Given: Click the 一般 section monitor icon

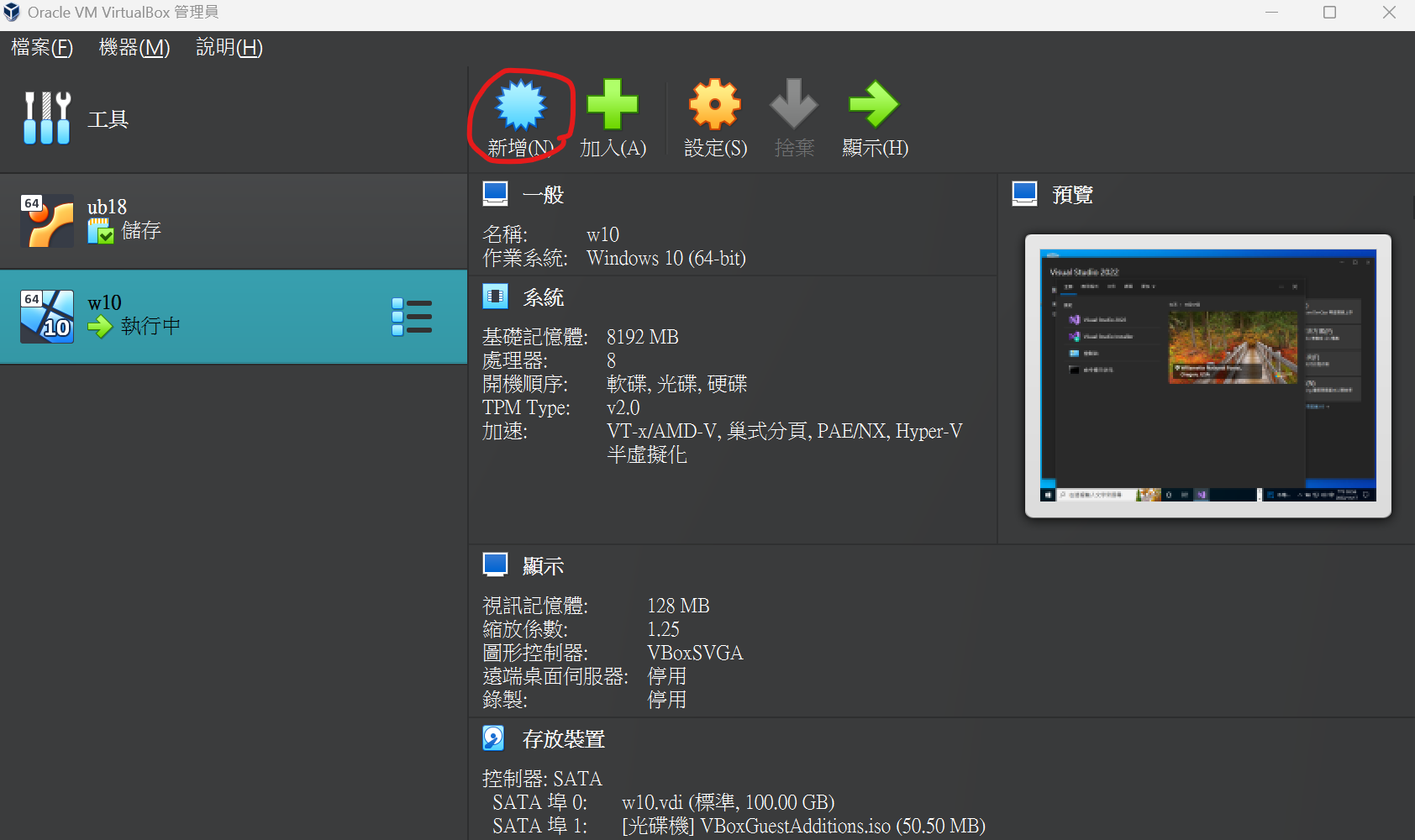Looking at the screenshot, I should pyautogui.click(x=495, y=192).
